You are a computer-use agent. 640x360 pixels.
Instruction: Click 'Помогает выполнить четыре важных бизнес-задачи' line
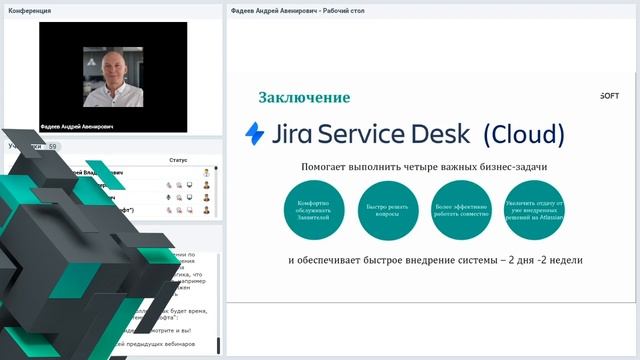click(x=424, y=167)
